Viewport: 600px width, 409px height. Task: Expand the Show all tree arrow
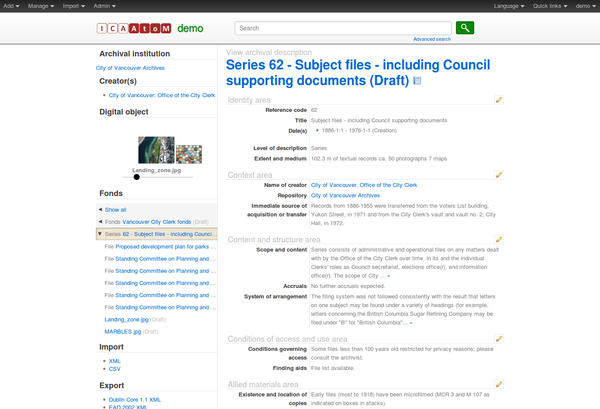99,209
